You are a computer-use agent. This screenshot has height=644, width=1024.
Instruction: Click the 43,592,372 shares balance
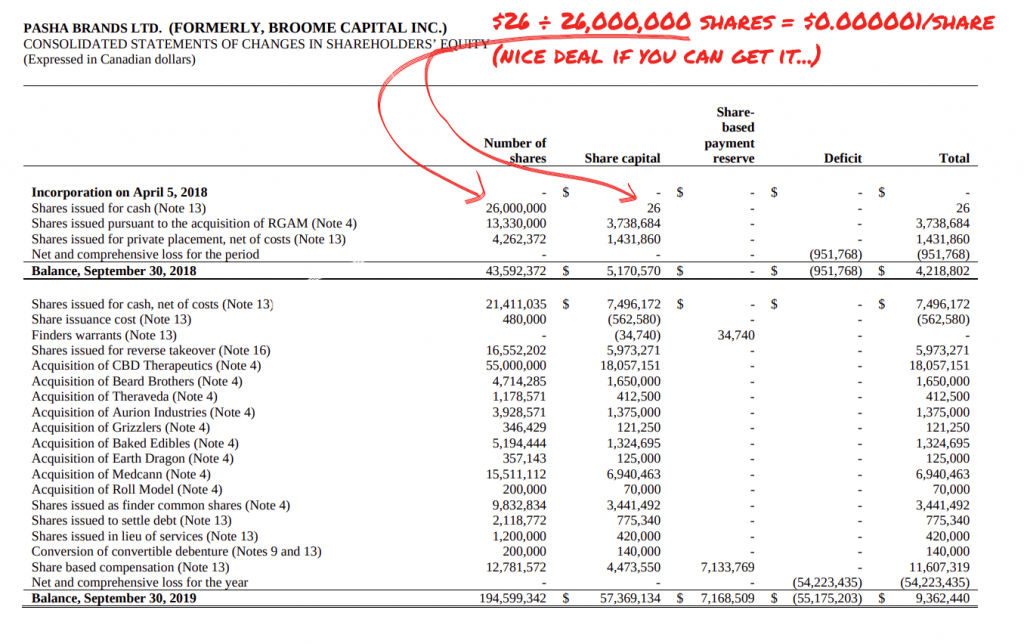coord(516,270)
